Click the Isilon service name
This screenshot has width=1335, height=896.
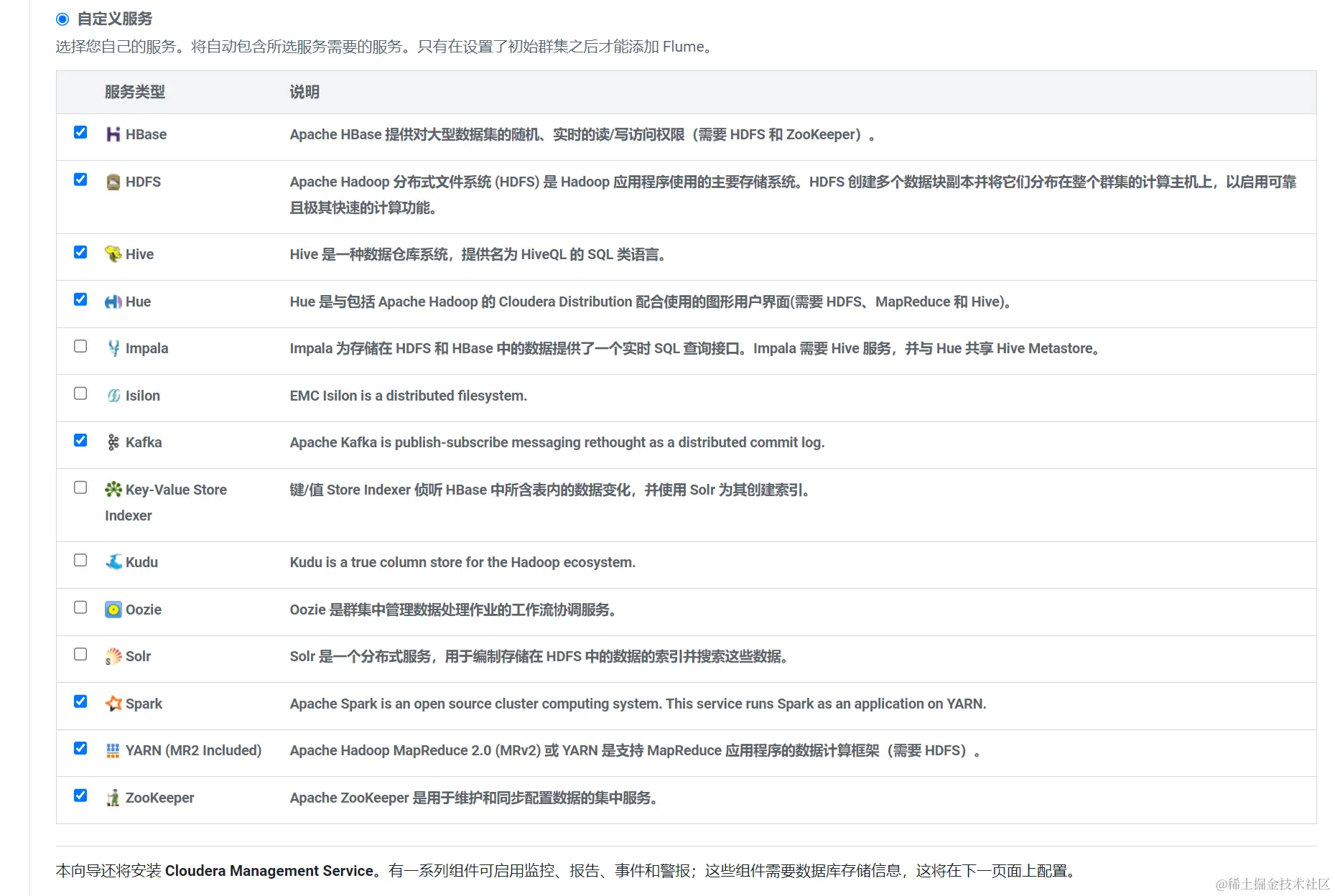click(x=142, y=396)
